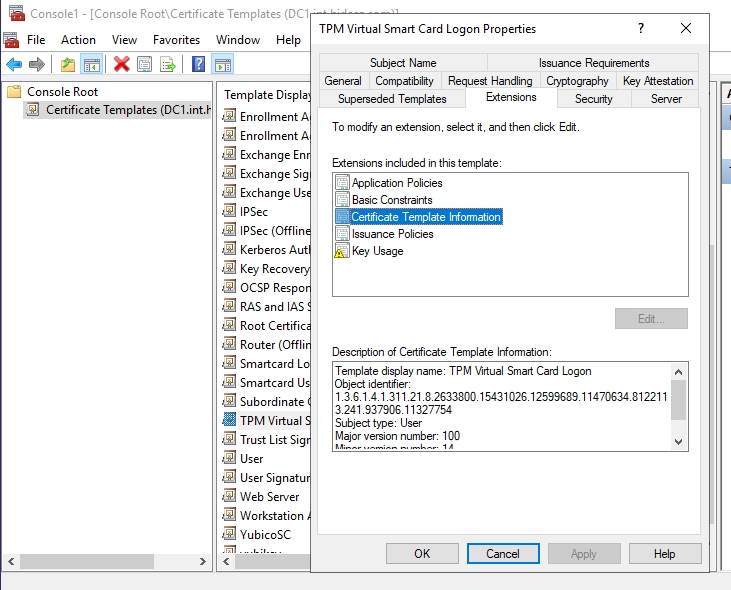731x590 pixels.
Task: Click the blue Help toolbar icon
Action: click(199, 64)
